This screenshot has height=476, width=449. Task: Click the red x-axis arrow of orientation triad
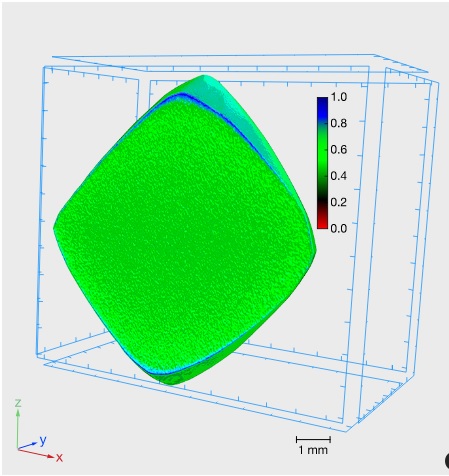(36, 453)
